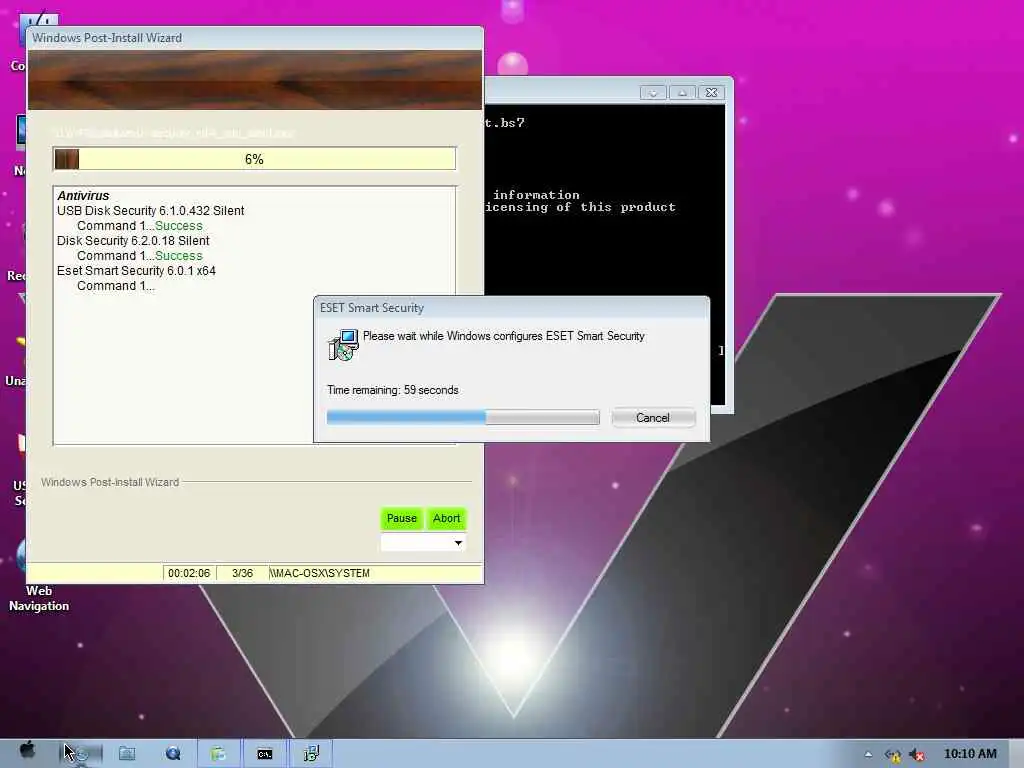1024x768 pixels.
Task: Maximize the command prompt window
Action: [682, 93]
